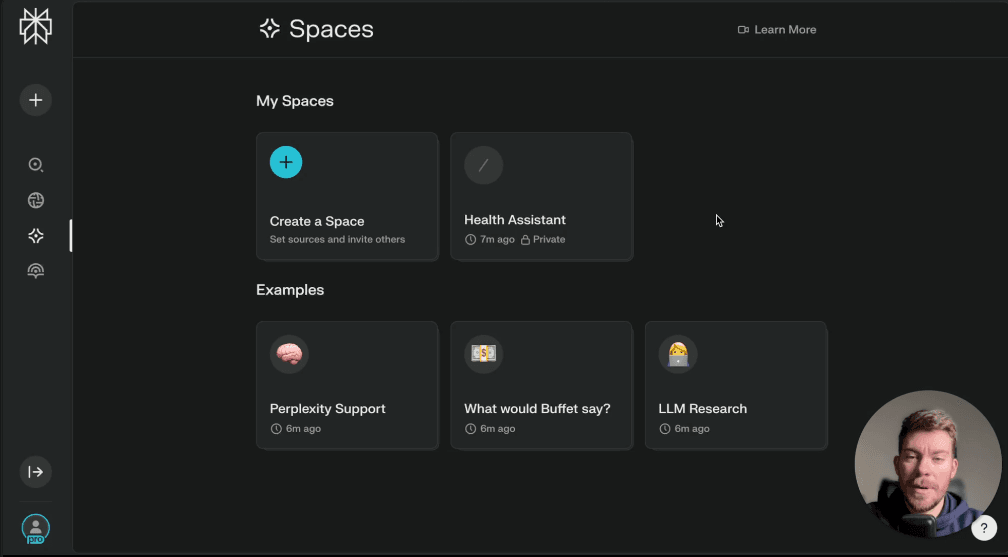Screen dimensions: 1008x557
Task: Click the Health Assistant slash avatar icon
Action: click(483, 165)
